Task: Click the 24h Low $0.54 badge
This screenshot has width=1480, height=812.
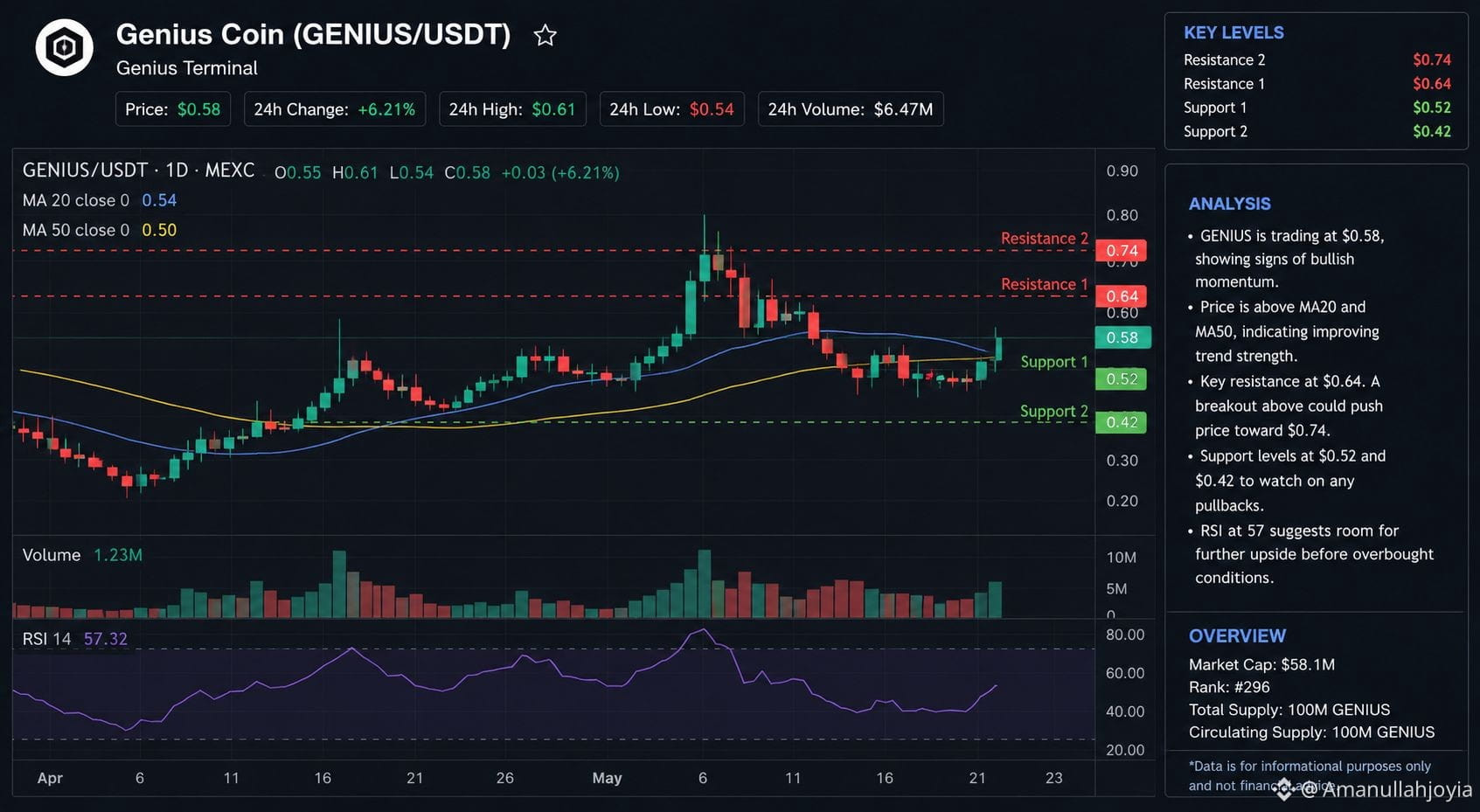Action: coord(671,109)
